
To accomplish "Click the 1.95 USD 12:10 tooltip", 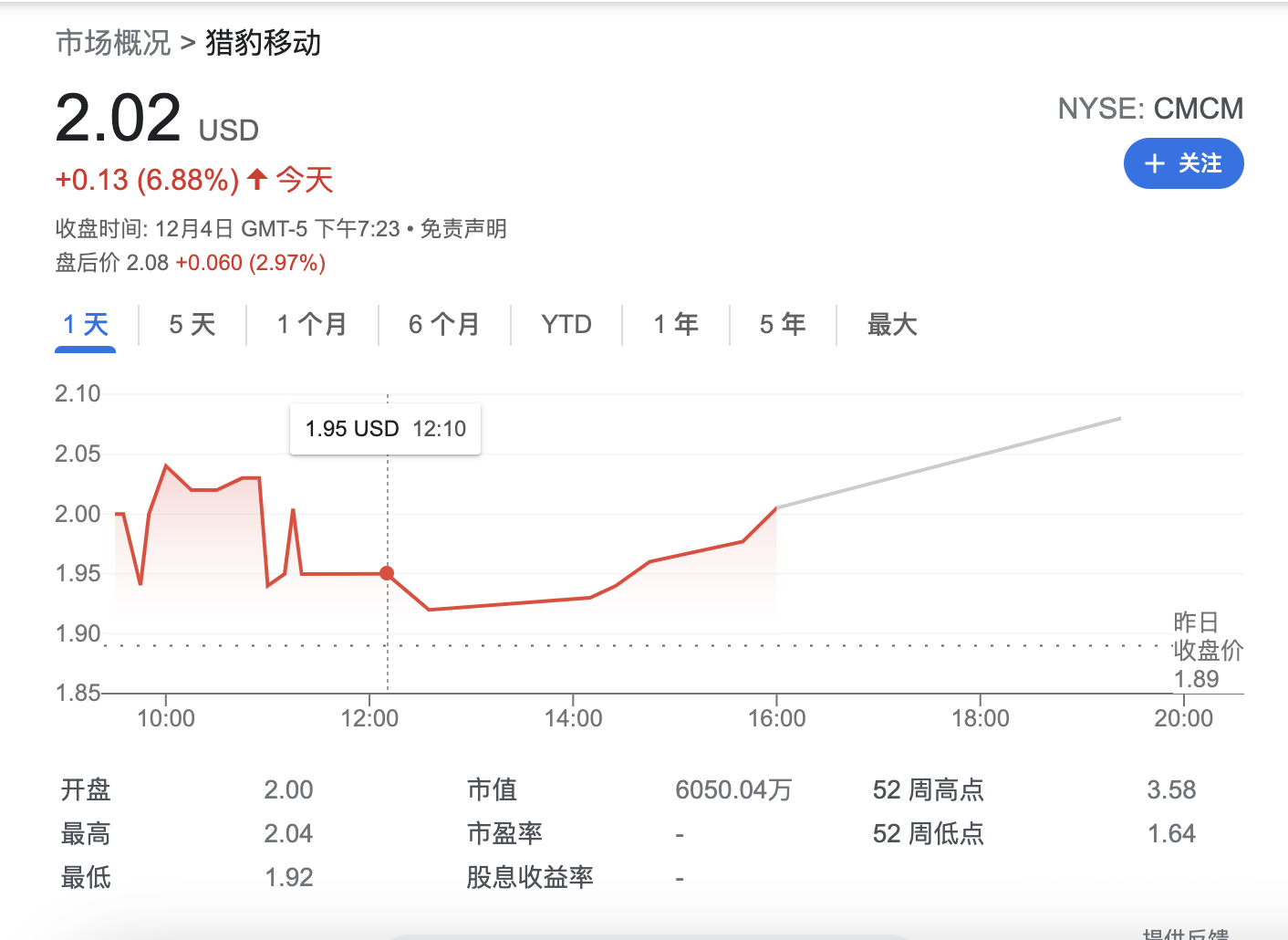I will click(385, 429).
